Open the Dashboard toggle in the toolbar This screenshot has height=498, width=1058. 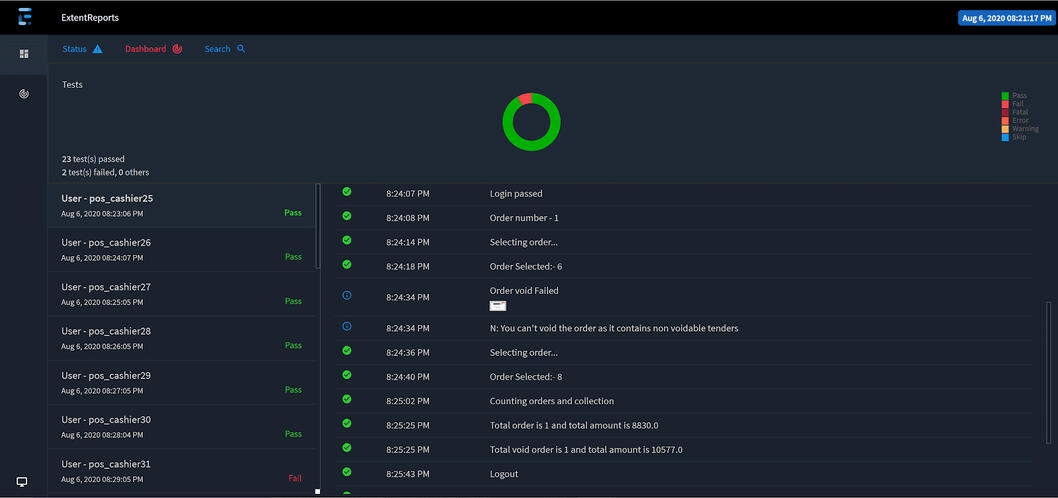pos(153,49)
